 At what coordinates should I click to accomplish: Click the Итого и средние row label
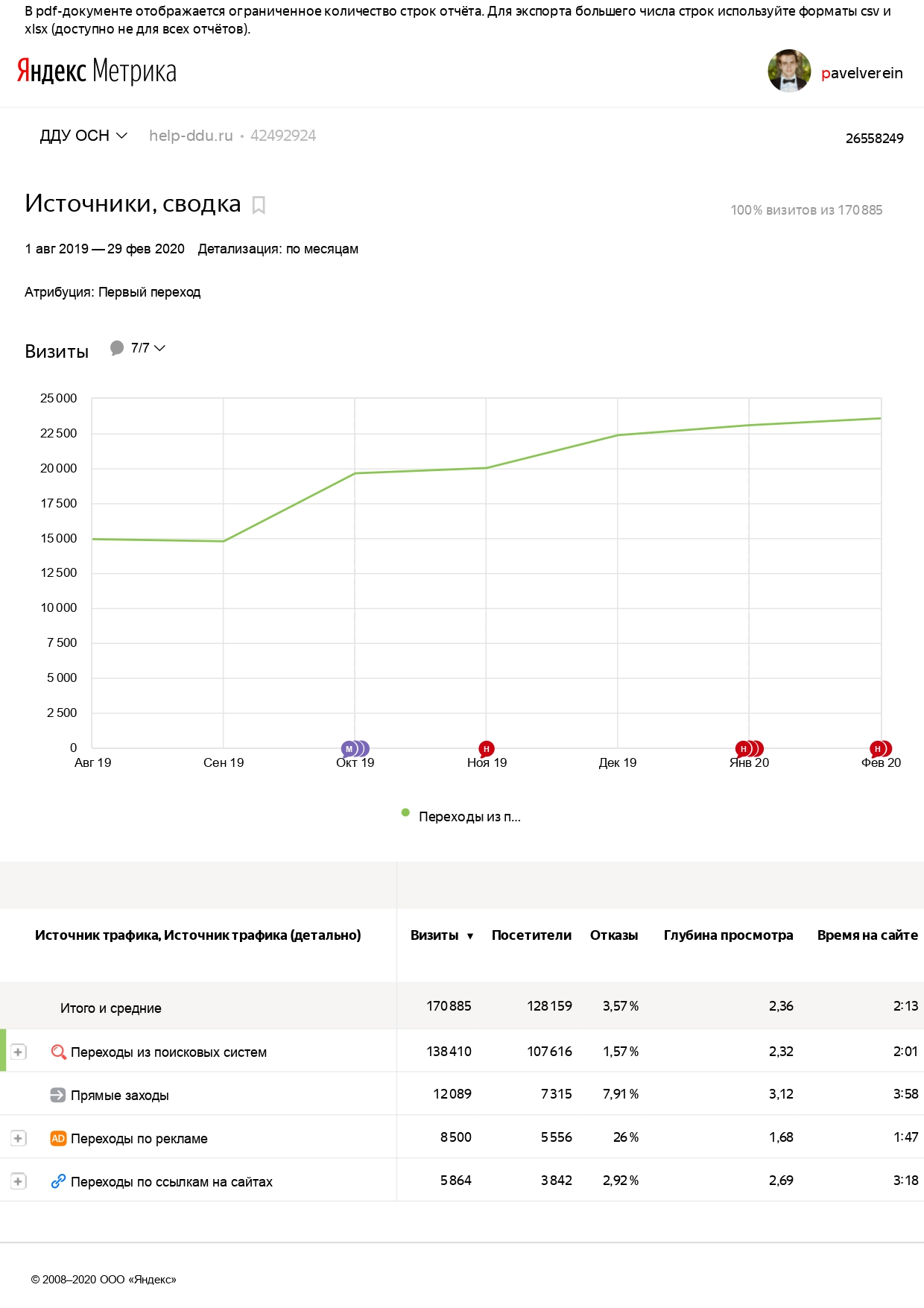(x=111, y=1008)
